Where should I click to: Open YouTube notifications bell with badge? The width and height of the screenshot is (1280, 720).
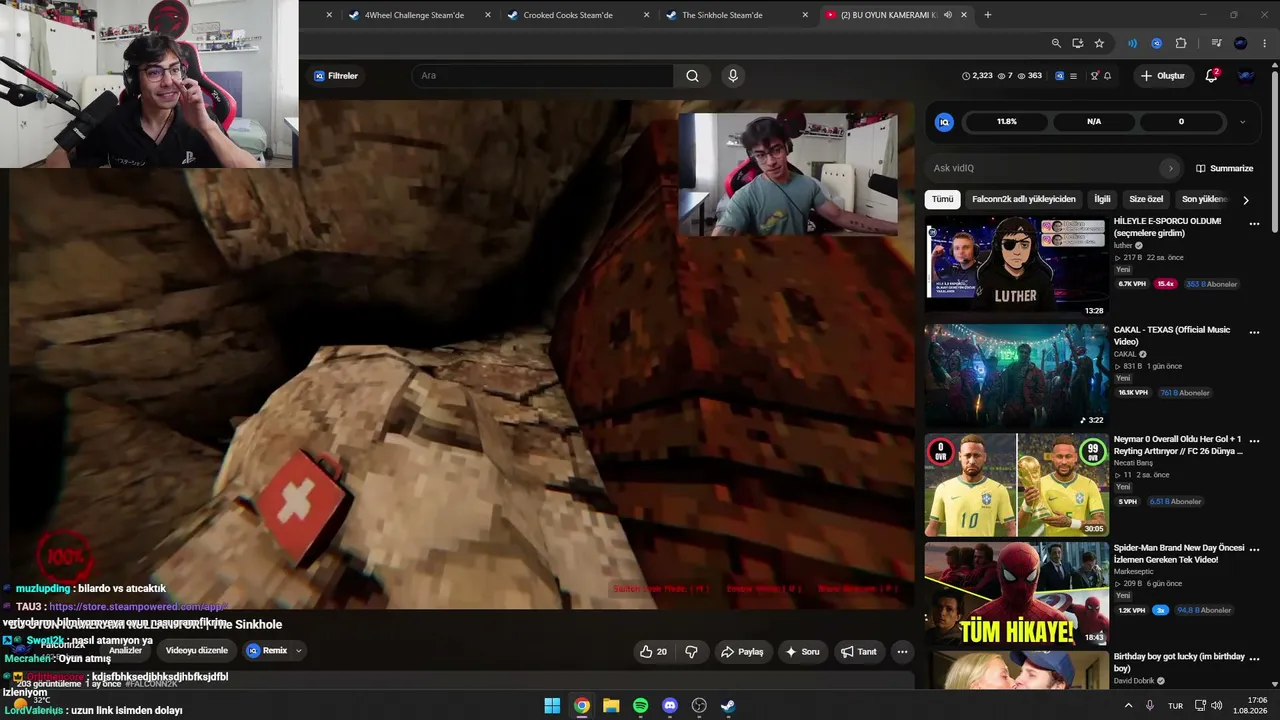point(1211,76)
